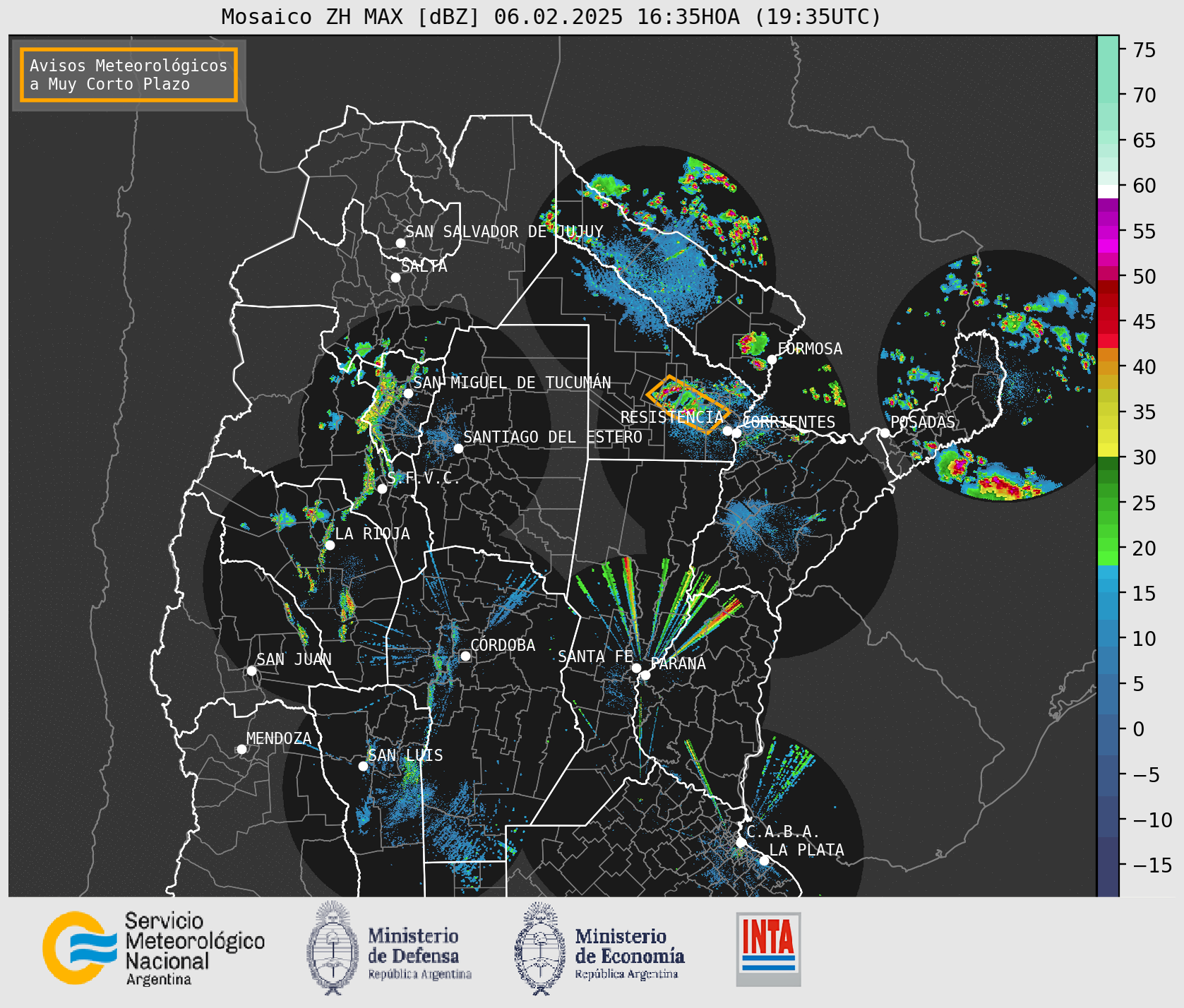This screenshot has height=1008, width=1184.
Task: Click the San Miguel de Tucumán marker dot
Action: (408, 393)
